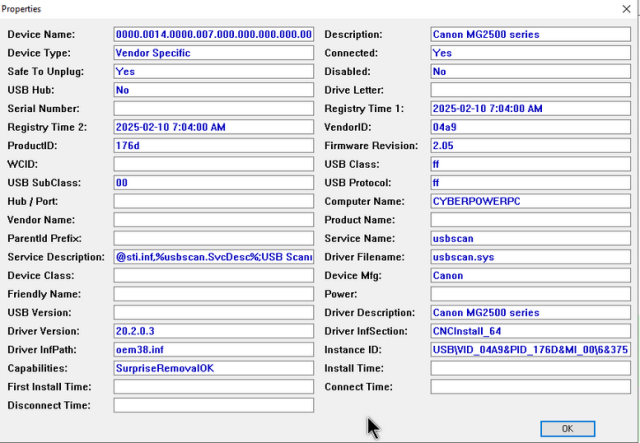This screenshot has width=640, height=443.
Task: Click the Device Type field showing Vendor Specific
Action: (x=213, y=53)
